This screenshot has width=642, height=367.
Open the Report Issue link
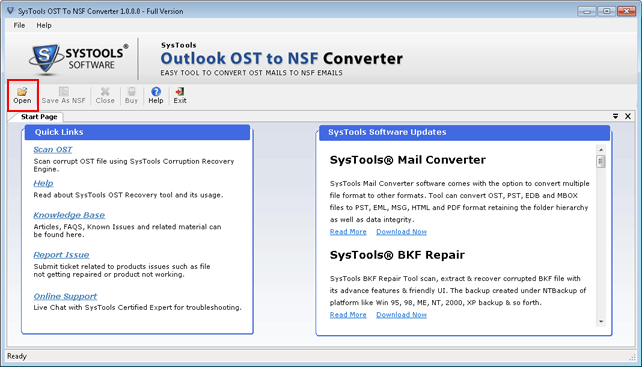(x=61, y=255)
